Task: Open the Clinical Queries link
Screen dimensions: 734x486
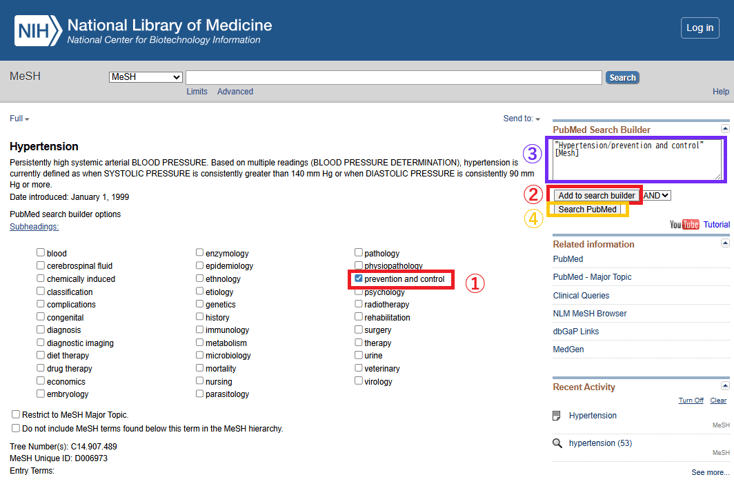Action: point(582,296)
